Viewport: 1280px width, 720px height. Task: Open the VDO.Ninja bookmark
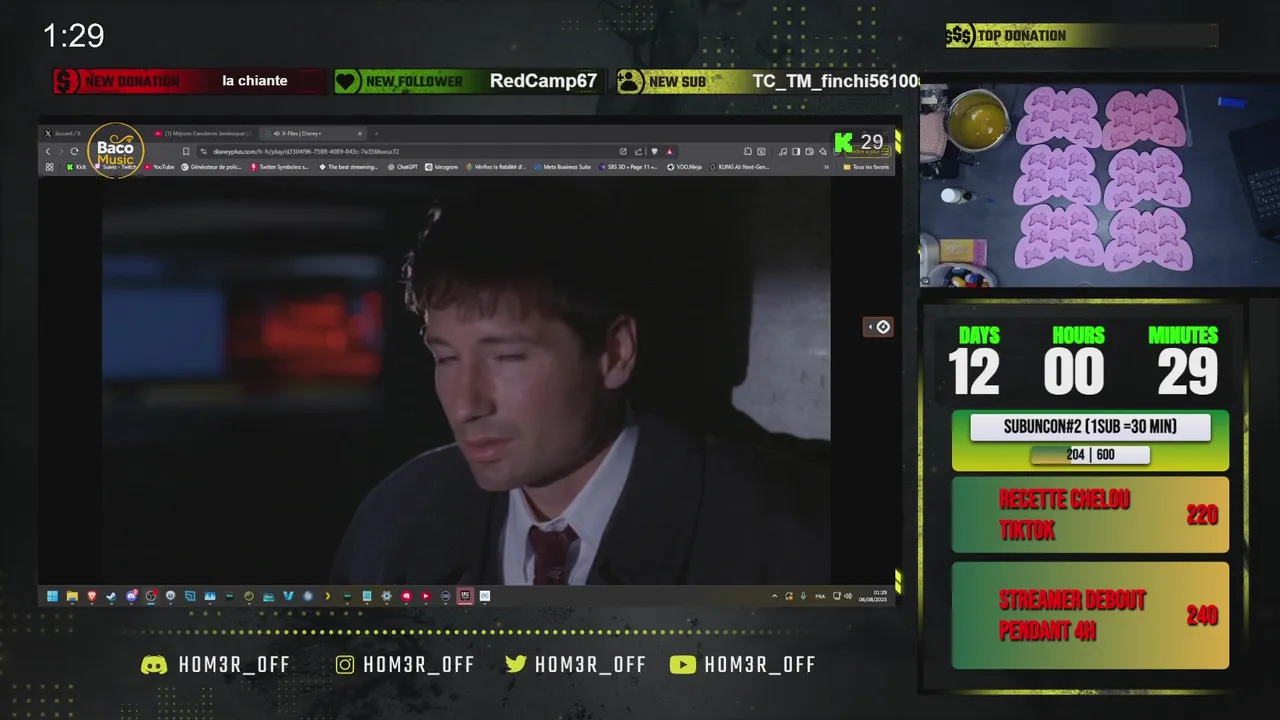[x=685, y=167]
